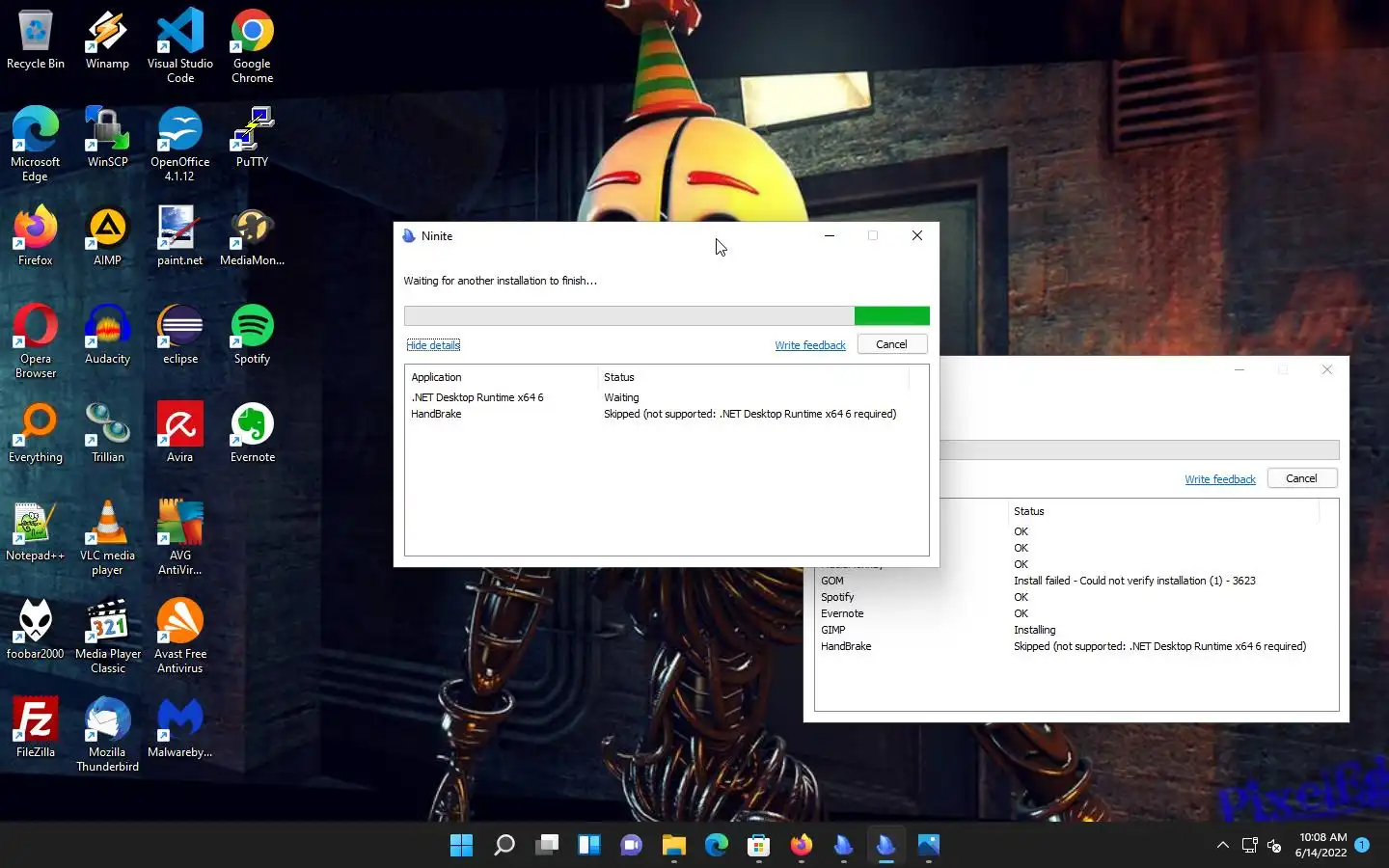
Task: Select the Notepad++ desktop icon
Action: click(x=36, y=530)
